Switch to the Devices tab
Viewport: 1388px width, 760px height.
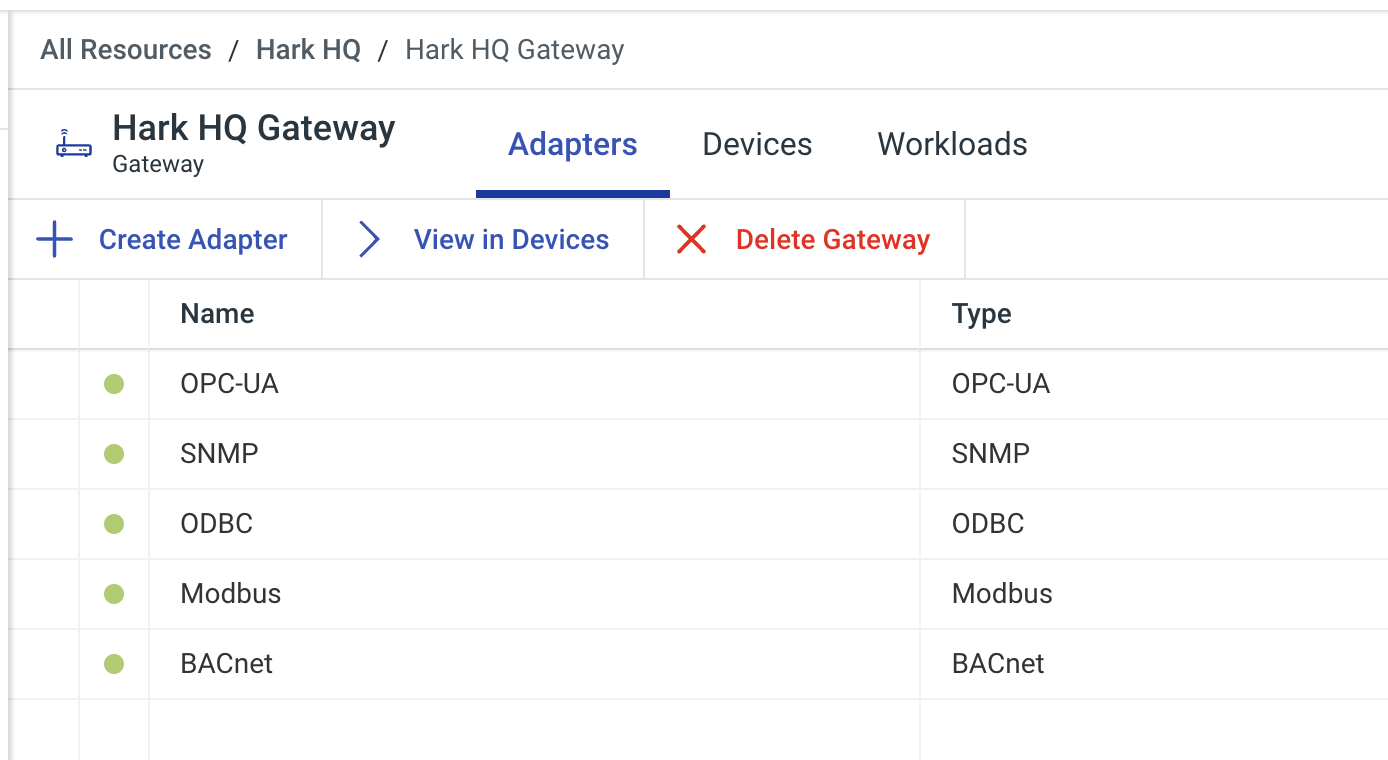(x=757, y=144)
